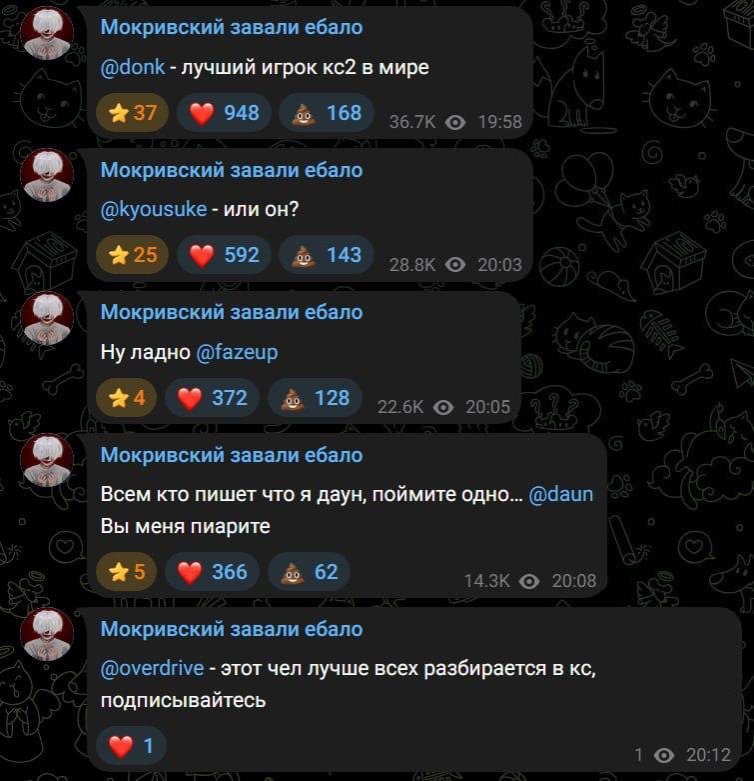Click the heart reaction showing 366
Screen dimensions: 754x781
(212, 571)
